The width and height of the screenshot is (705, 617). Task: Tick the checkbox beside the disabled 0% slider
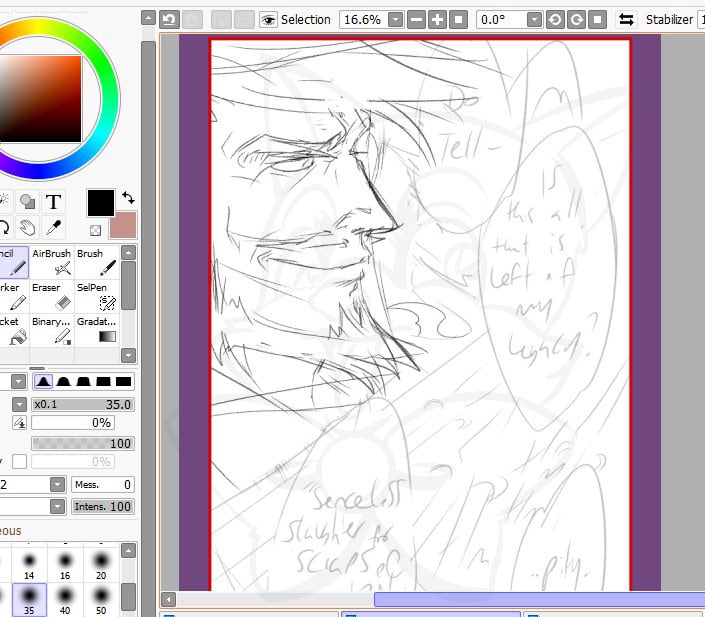tap(19, 462)
